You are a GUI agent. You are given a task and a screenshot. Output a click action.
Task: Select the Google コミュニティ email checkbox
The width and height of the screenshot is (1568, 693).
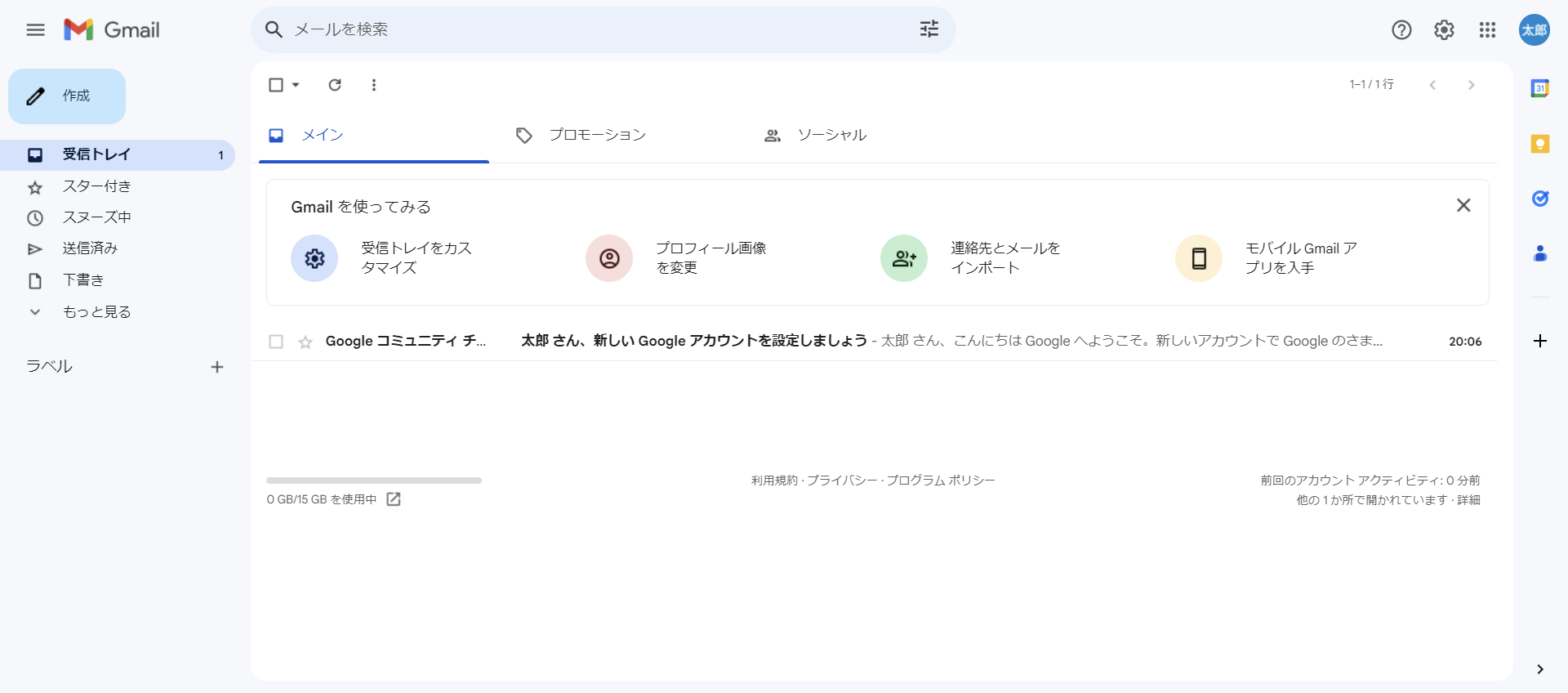pyautogui.click(x=276, y=342)
